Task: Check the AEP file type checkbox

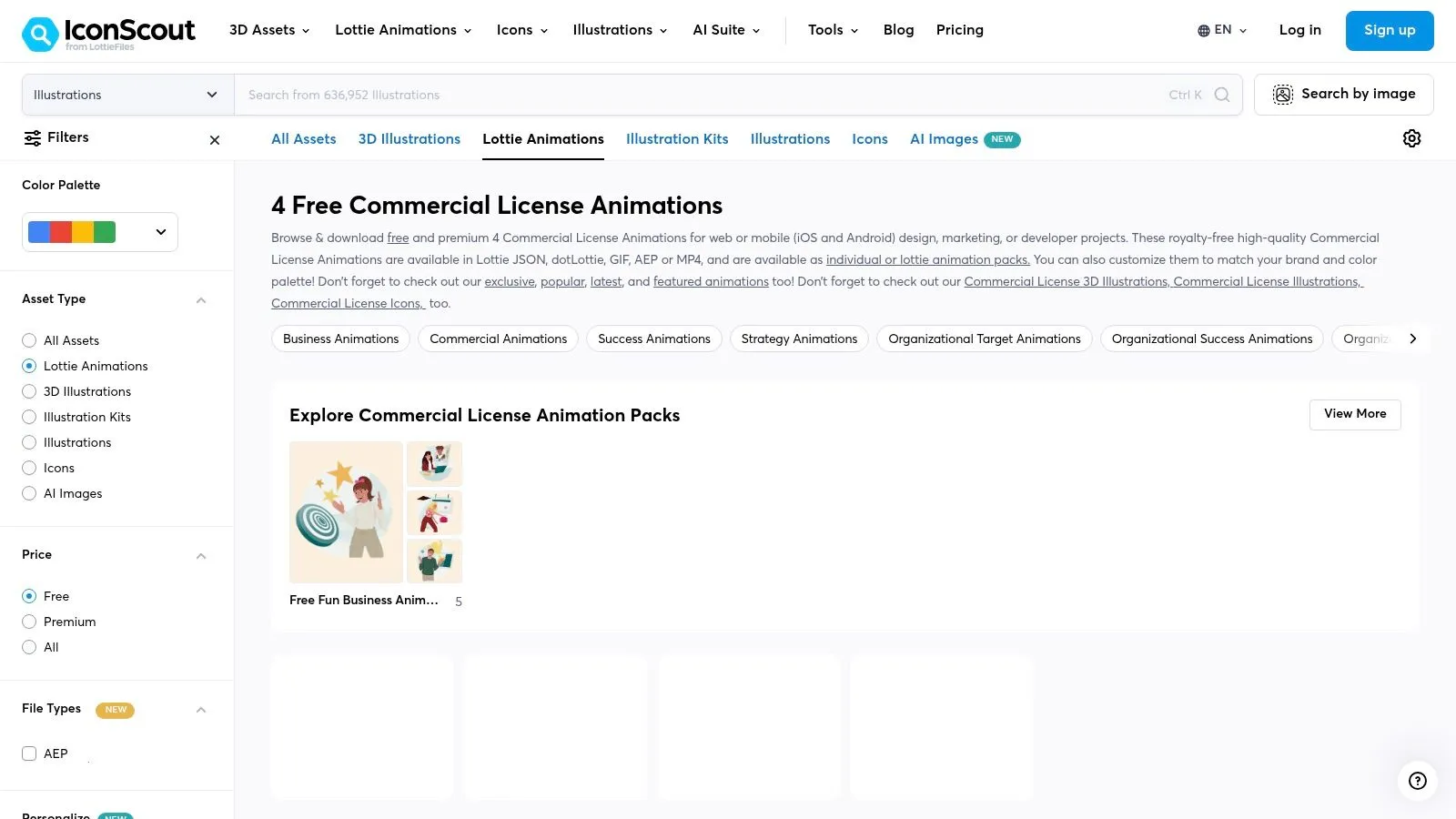Action: pos(29,753)
